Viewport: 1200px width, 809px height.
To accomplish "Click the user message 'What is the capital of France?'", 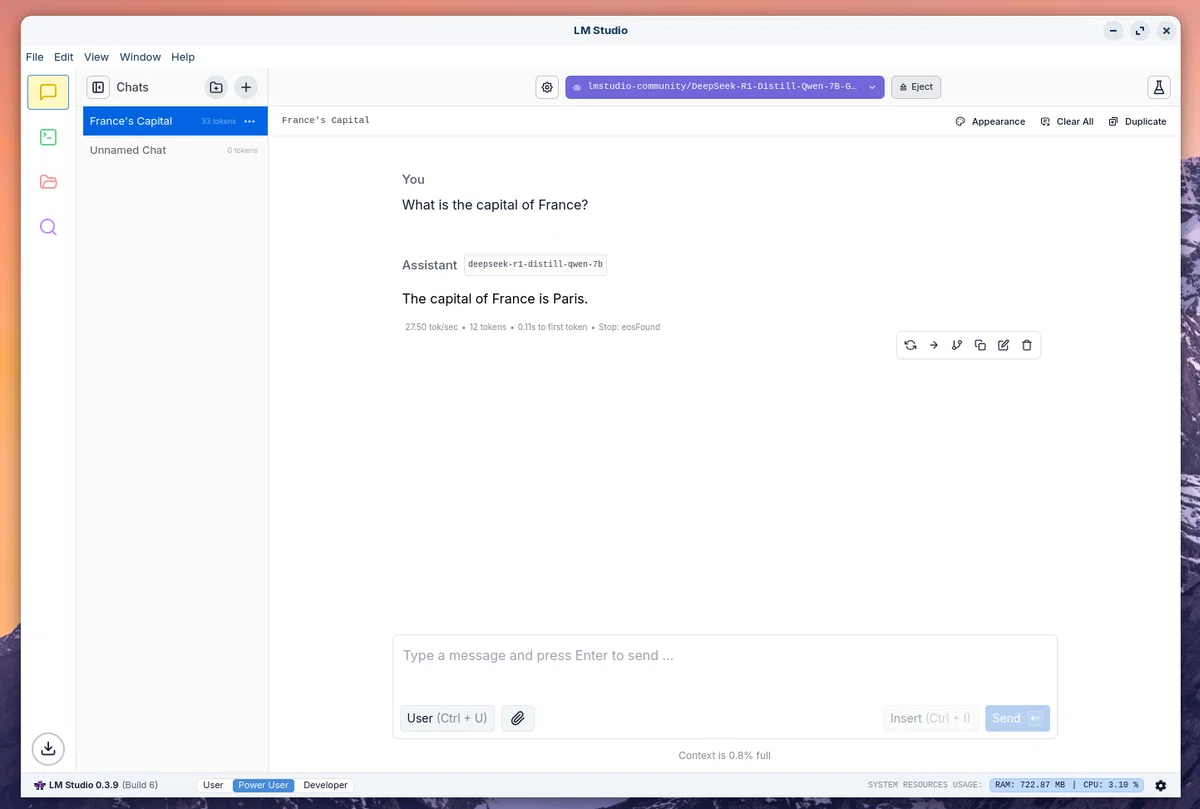I will point(495,205).
